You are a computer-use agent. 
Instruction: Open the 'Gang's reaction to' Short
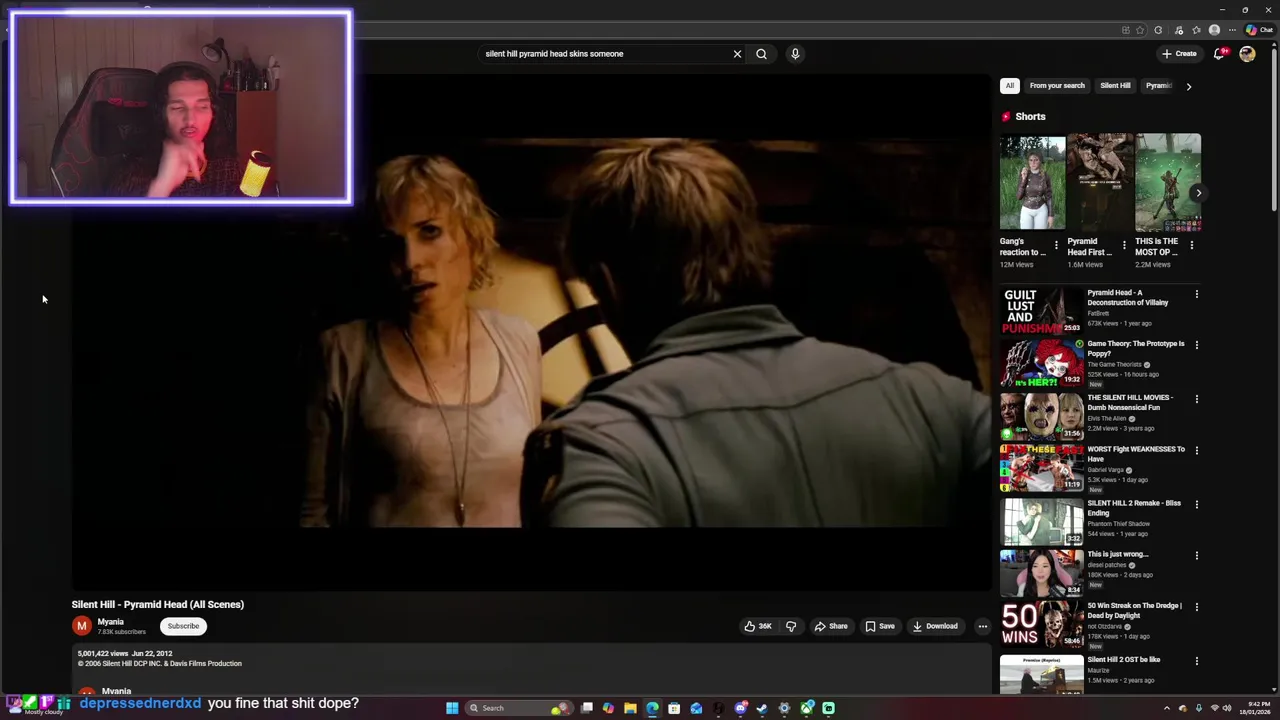(x=1032, y=183)
